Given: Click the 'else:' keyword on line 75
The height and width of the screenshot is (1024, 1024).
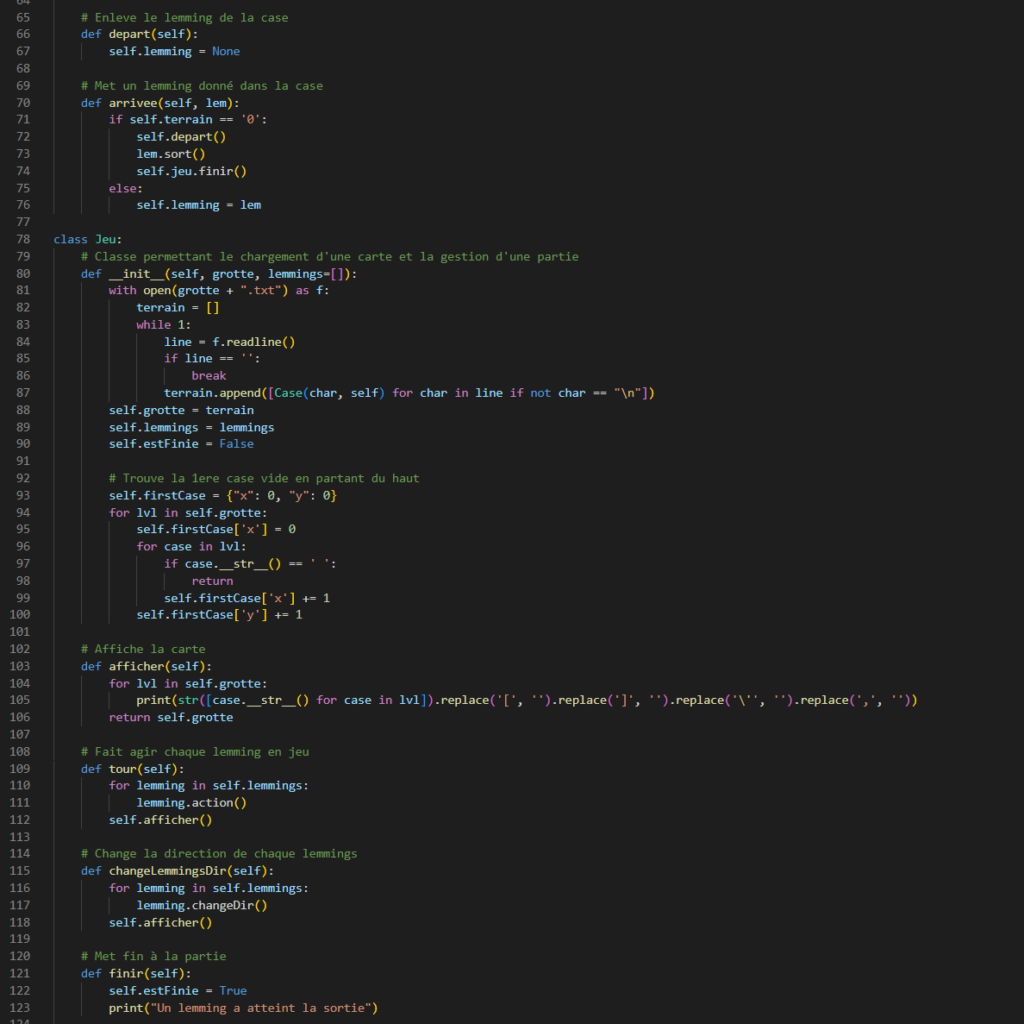Looking at the screenshot, I should coord(125,188).
